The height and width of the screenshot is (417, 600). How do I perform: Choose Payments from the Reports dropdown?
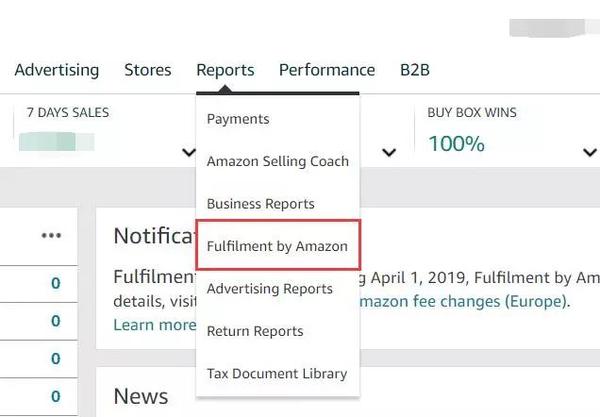coord(238,119)
